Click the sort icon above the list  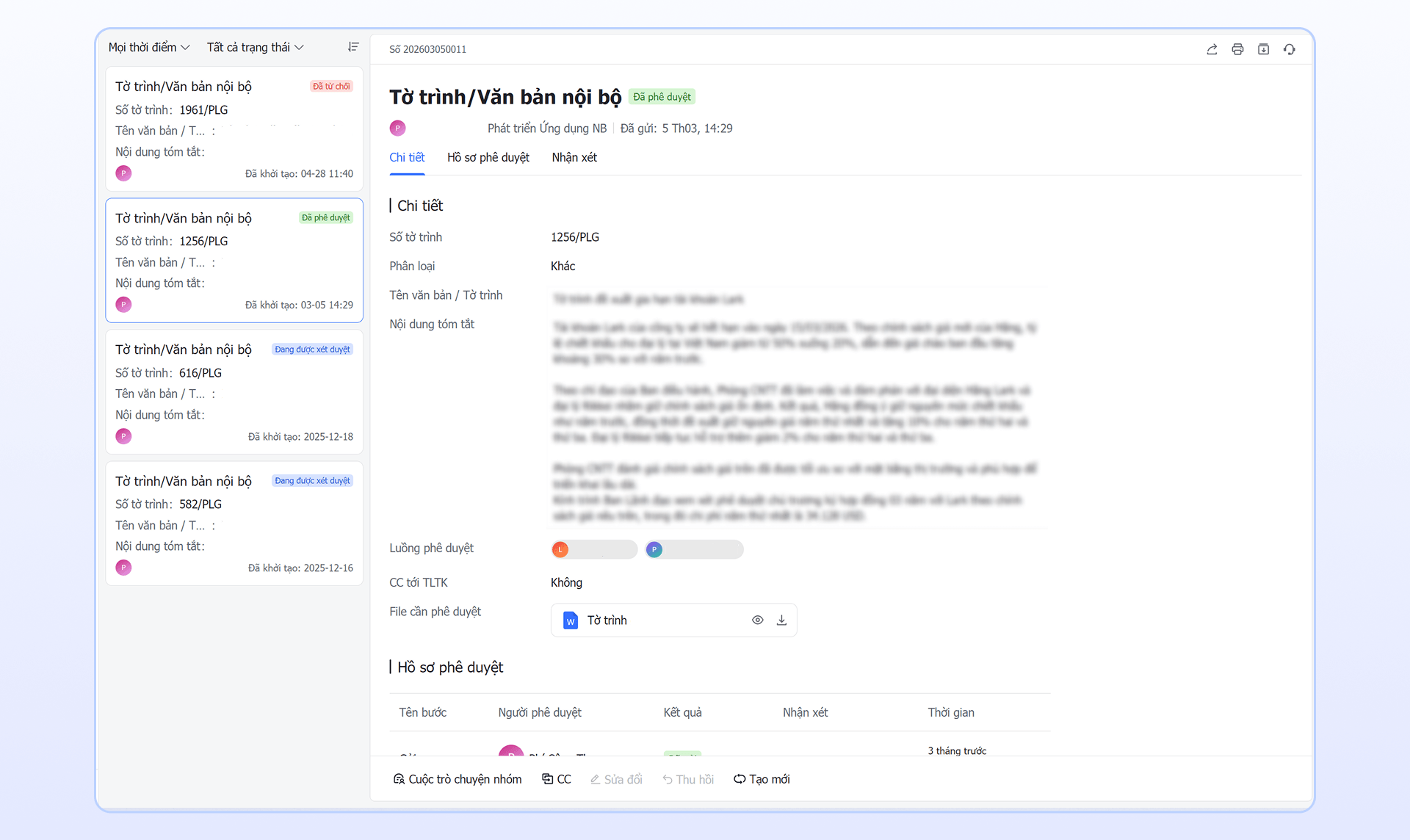[353, 47]
